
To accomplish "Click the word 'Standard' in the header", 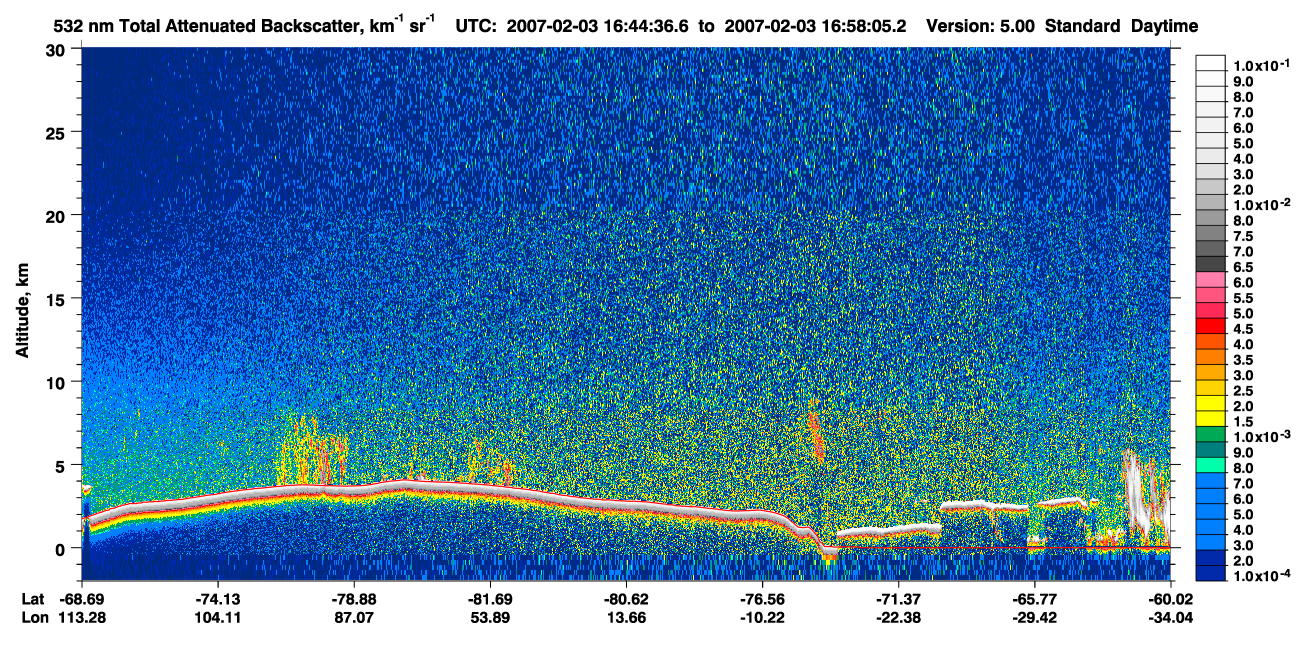I will [1083, 27].
